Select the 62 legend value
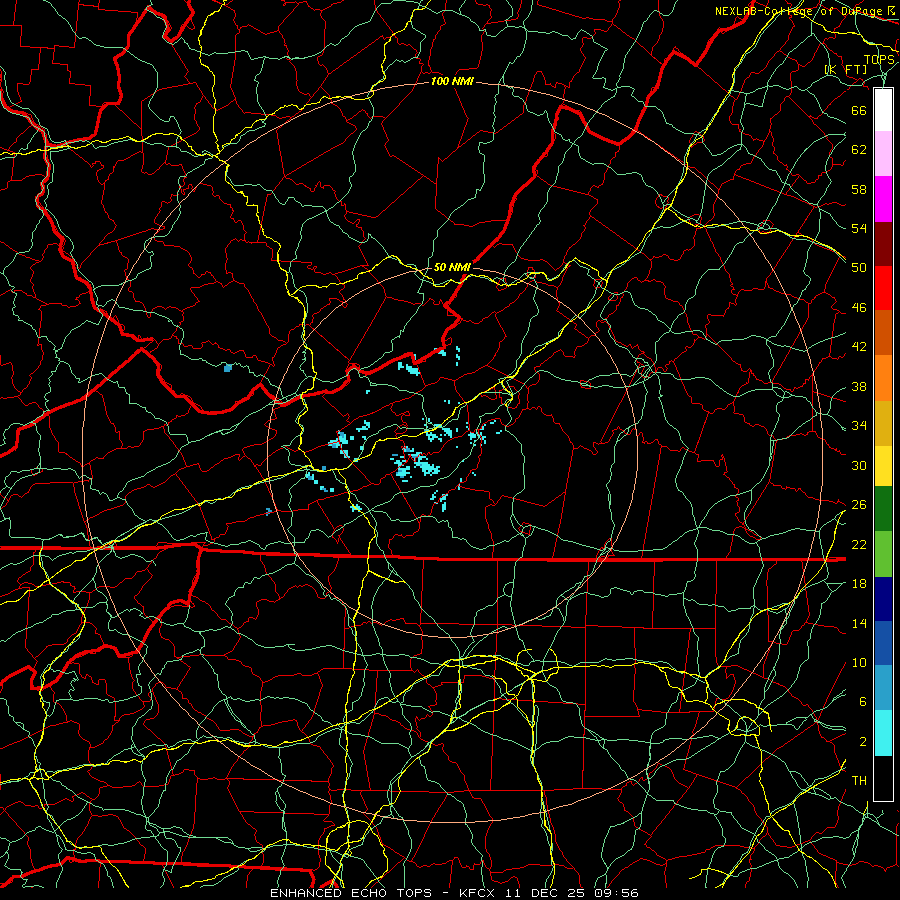Viewport: 900px width, 900px height. click(x=859, y=150)
